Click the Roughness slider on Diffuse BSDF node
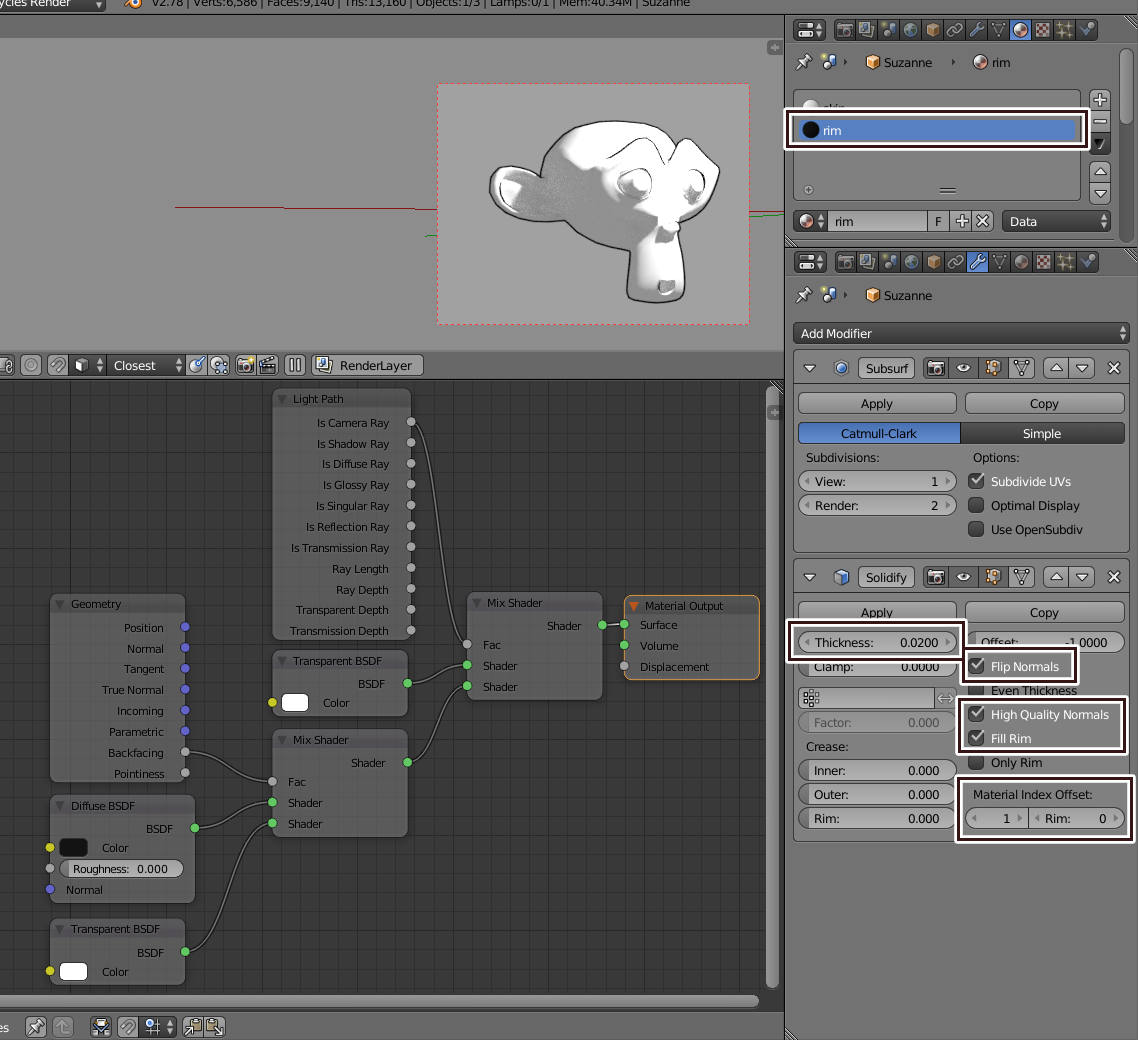Viewport: 1138px width, 1040px height. click(121, 869)
